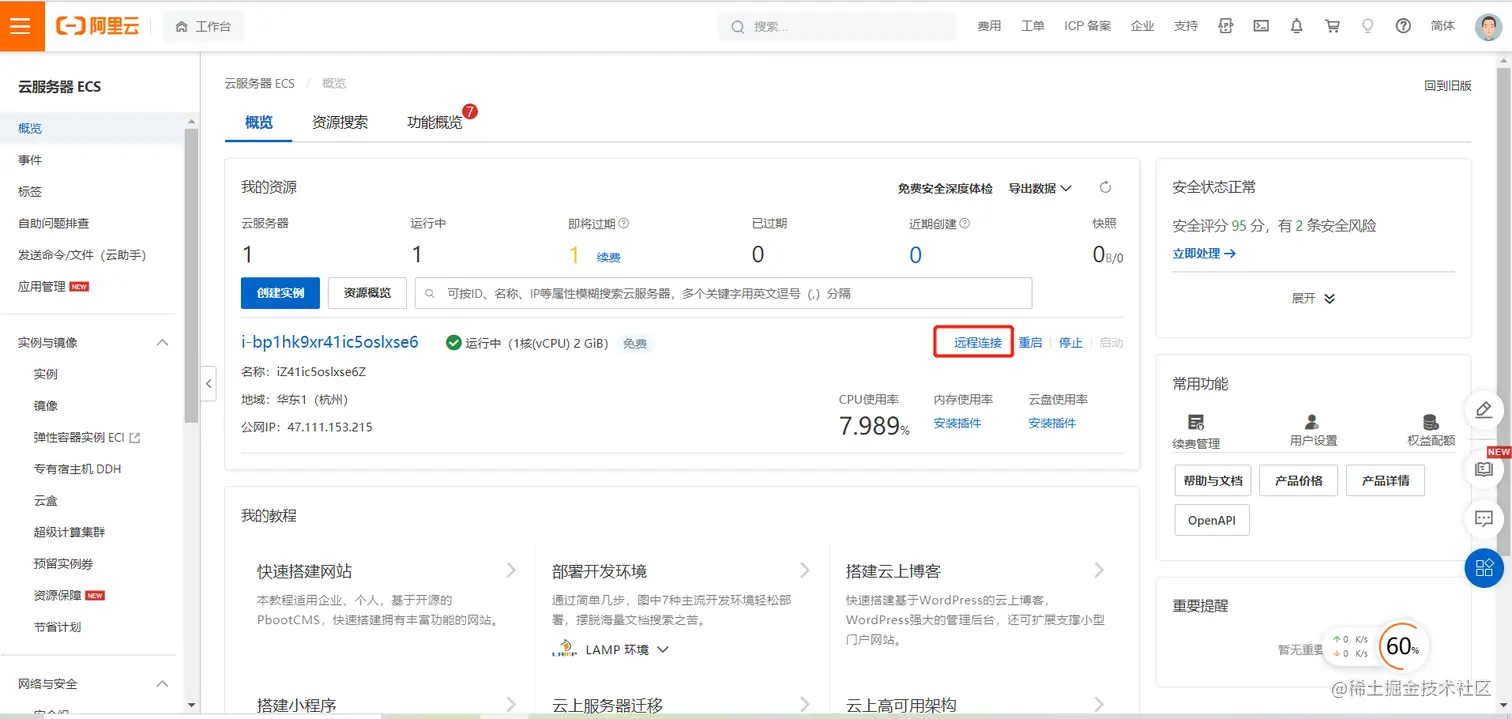Launch Cloud Shell terminal icon
The height and width of the screenshot is (719, 1512).
point(1261,26)
